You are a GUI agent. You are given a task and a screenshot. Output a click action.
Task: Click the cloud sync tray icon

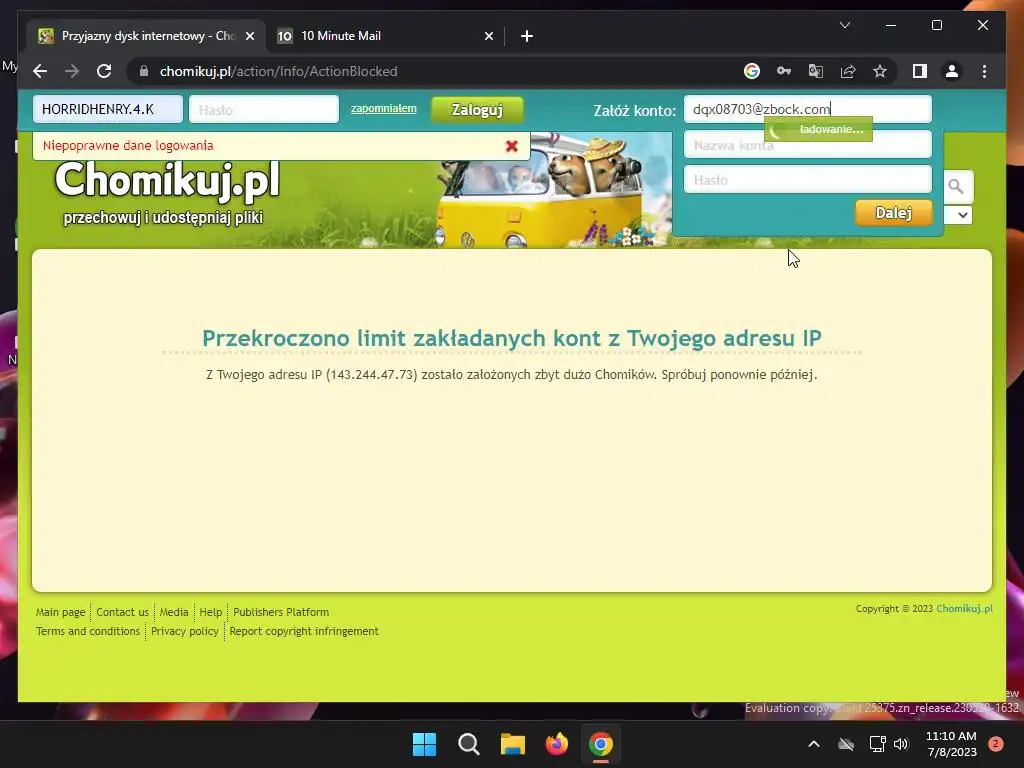(x=846, y=744)
